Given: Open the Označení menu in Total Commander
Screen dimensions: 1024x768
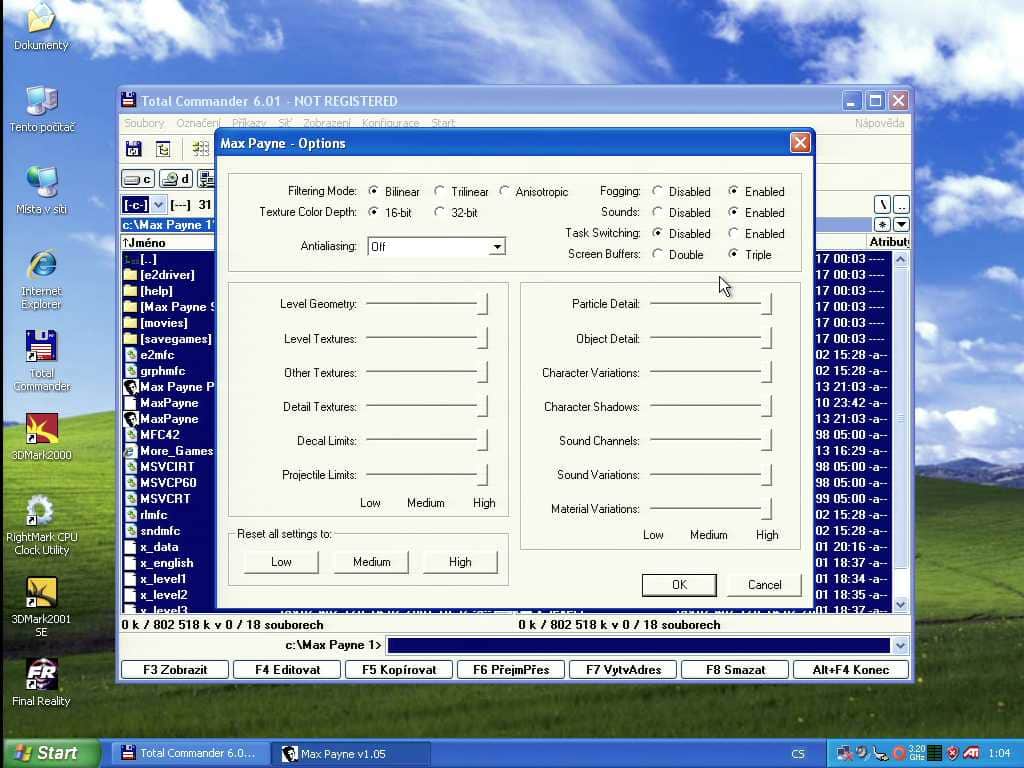Looking at the screenshot, I should pyautogui.click(x=198, y=123).
